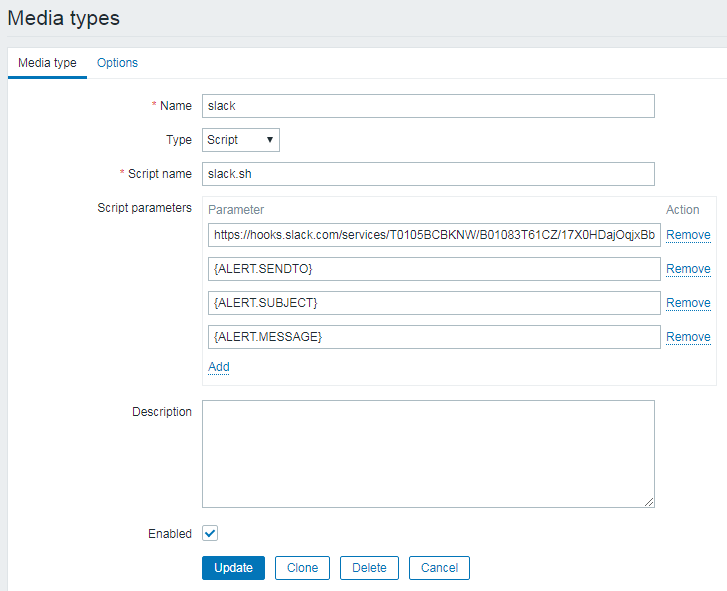Add a new script parameter

219,367
